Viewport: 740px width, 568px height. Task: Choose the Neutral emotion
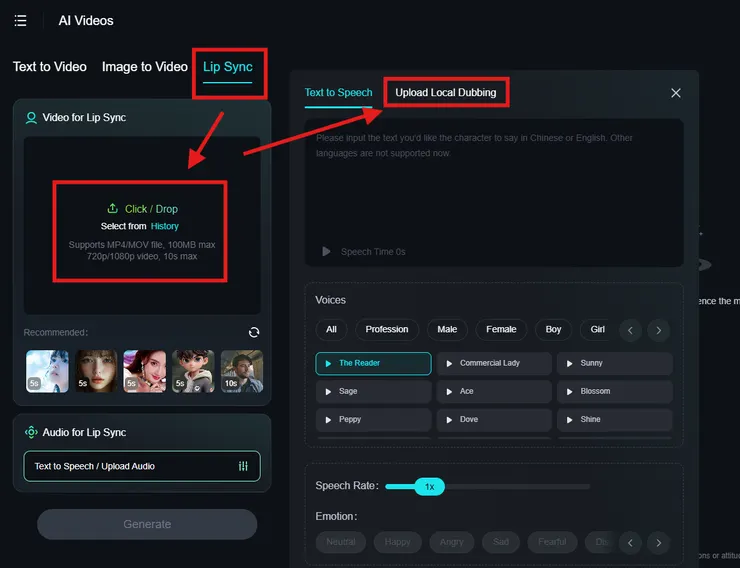[x=341, y=542]
